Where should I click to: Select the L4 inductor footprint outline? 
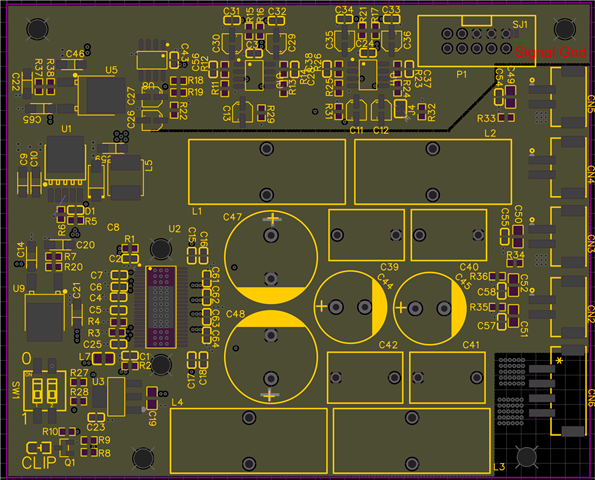(249, 441)
